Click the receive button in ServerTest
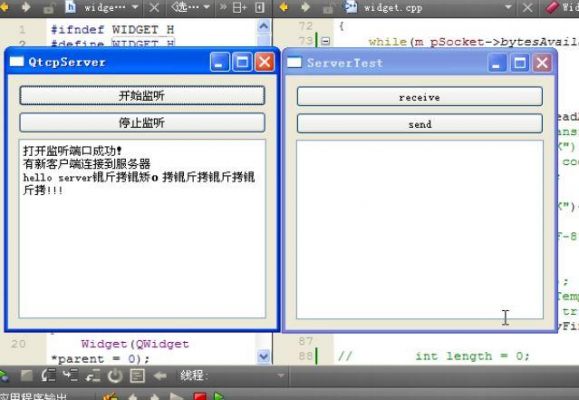579x400 pixels. pyautogui.click(x=420, y=97)
